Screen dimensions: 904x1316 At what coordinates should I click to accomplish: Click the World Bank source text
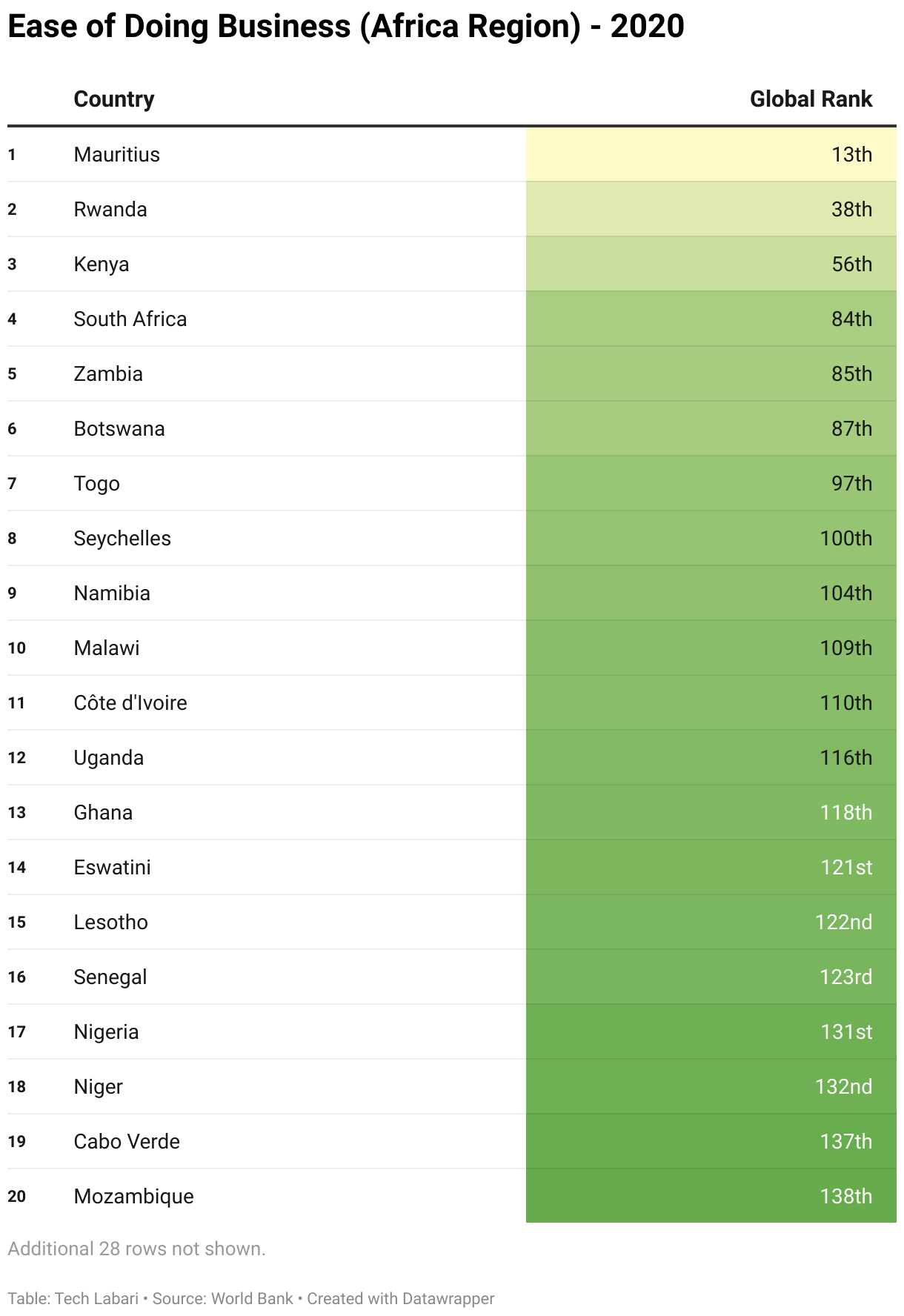tap(252, 1299)
